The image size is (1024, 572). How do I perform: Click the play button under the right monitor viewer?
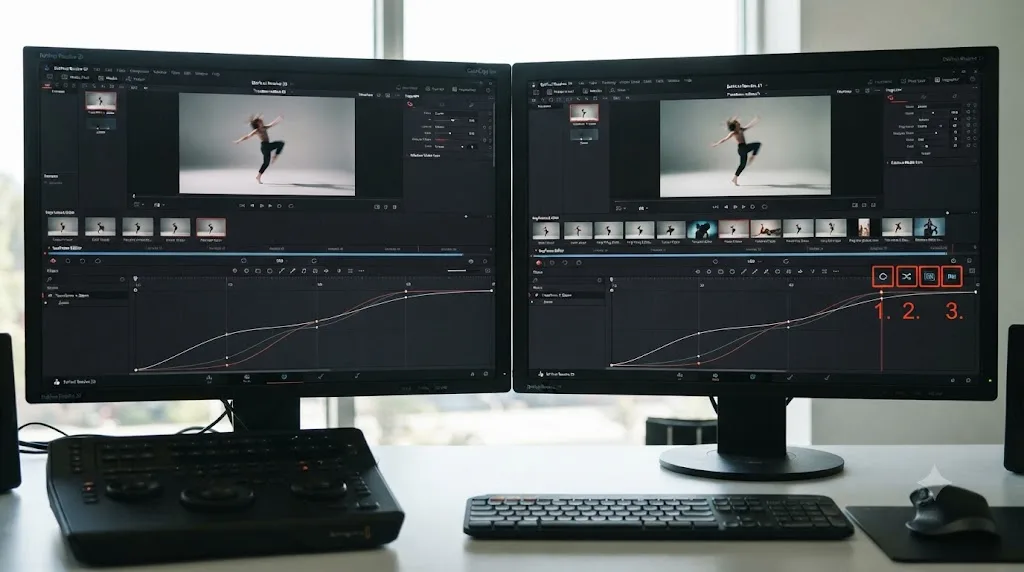click(743, 206)
